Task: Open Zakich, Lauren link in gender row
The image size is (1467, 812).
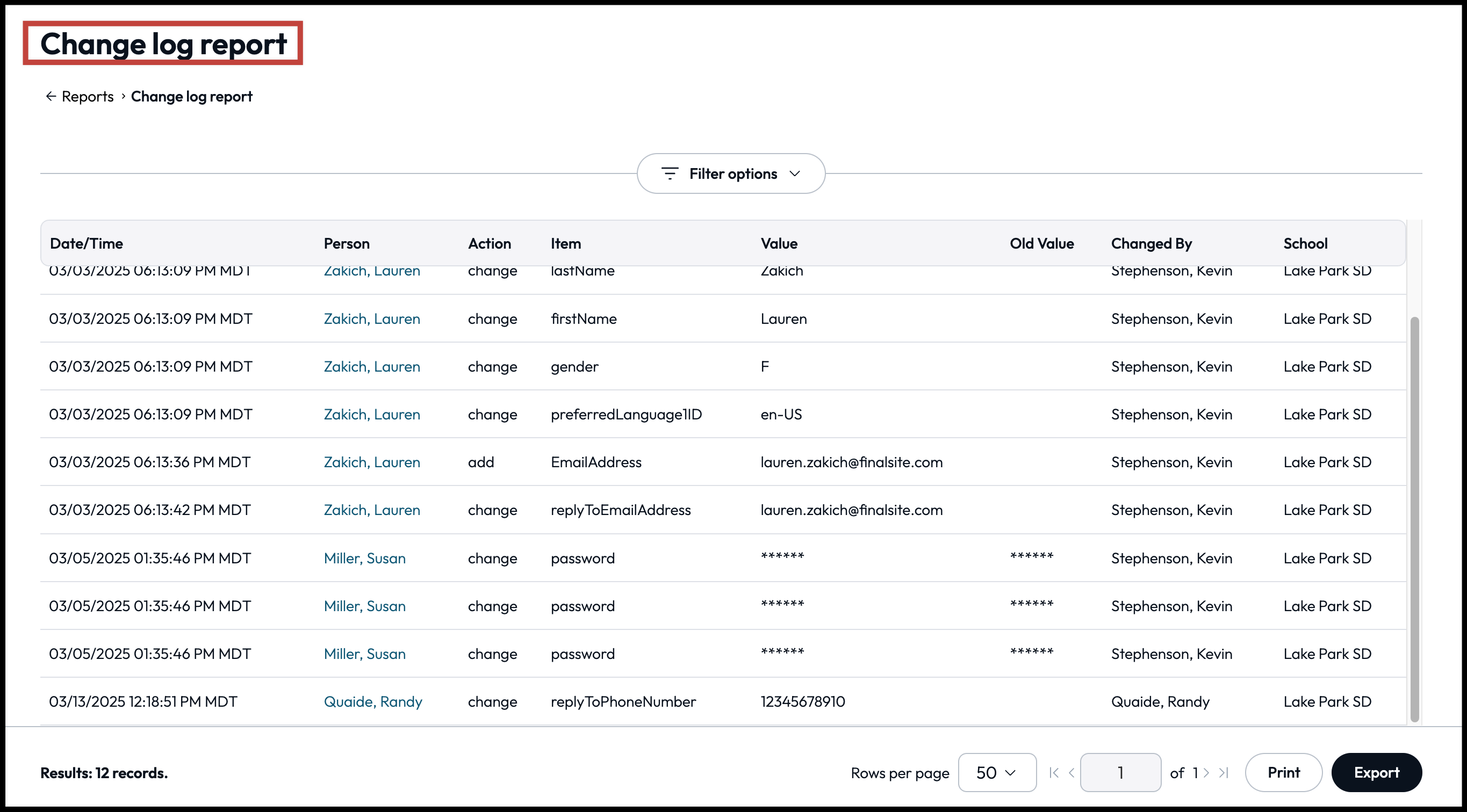Action: (372, 366)
